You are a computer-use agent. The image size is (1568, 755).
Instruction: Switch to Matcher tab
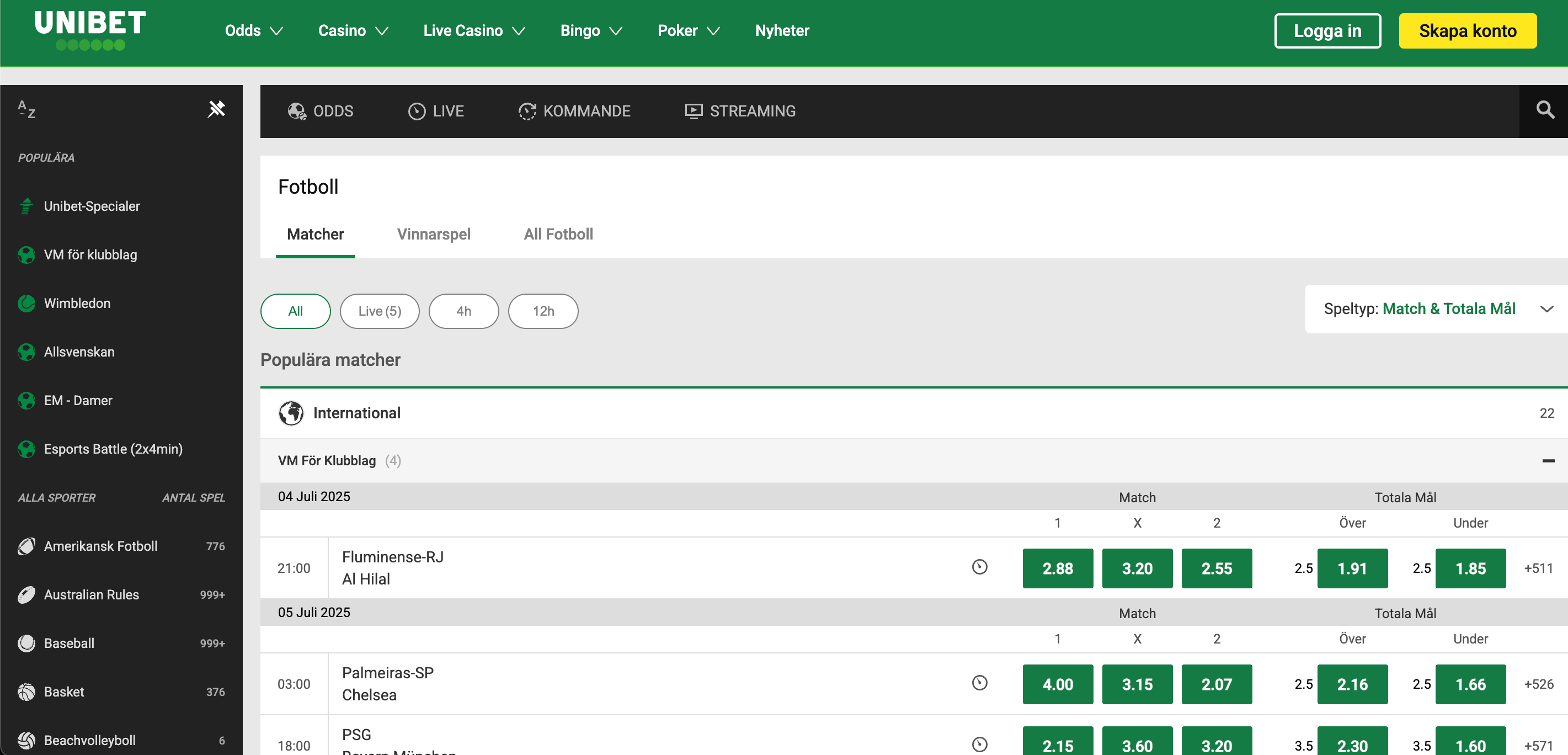(315, 235)
